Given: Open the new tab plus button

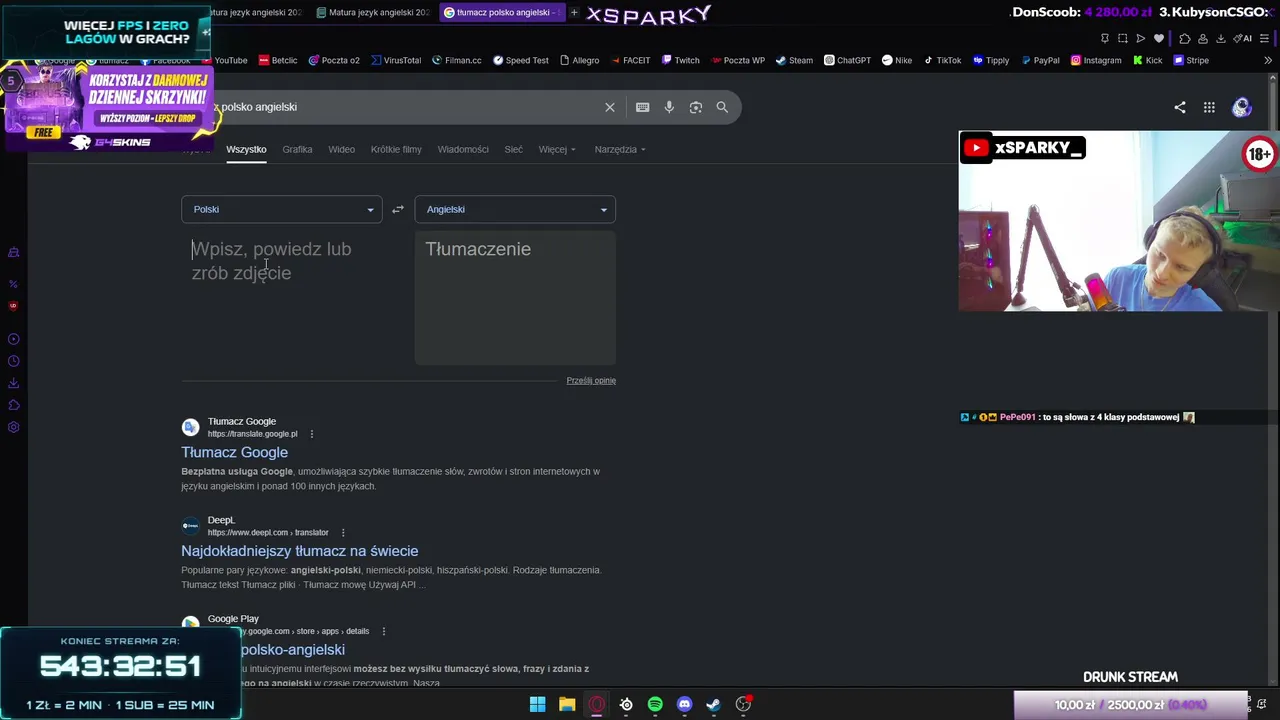Looking at the screenshot, I should tap(574, 12).
